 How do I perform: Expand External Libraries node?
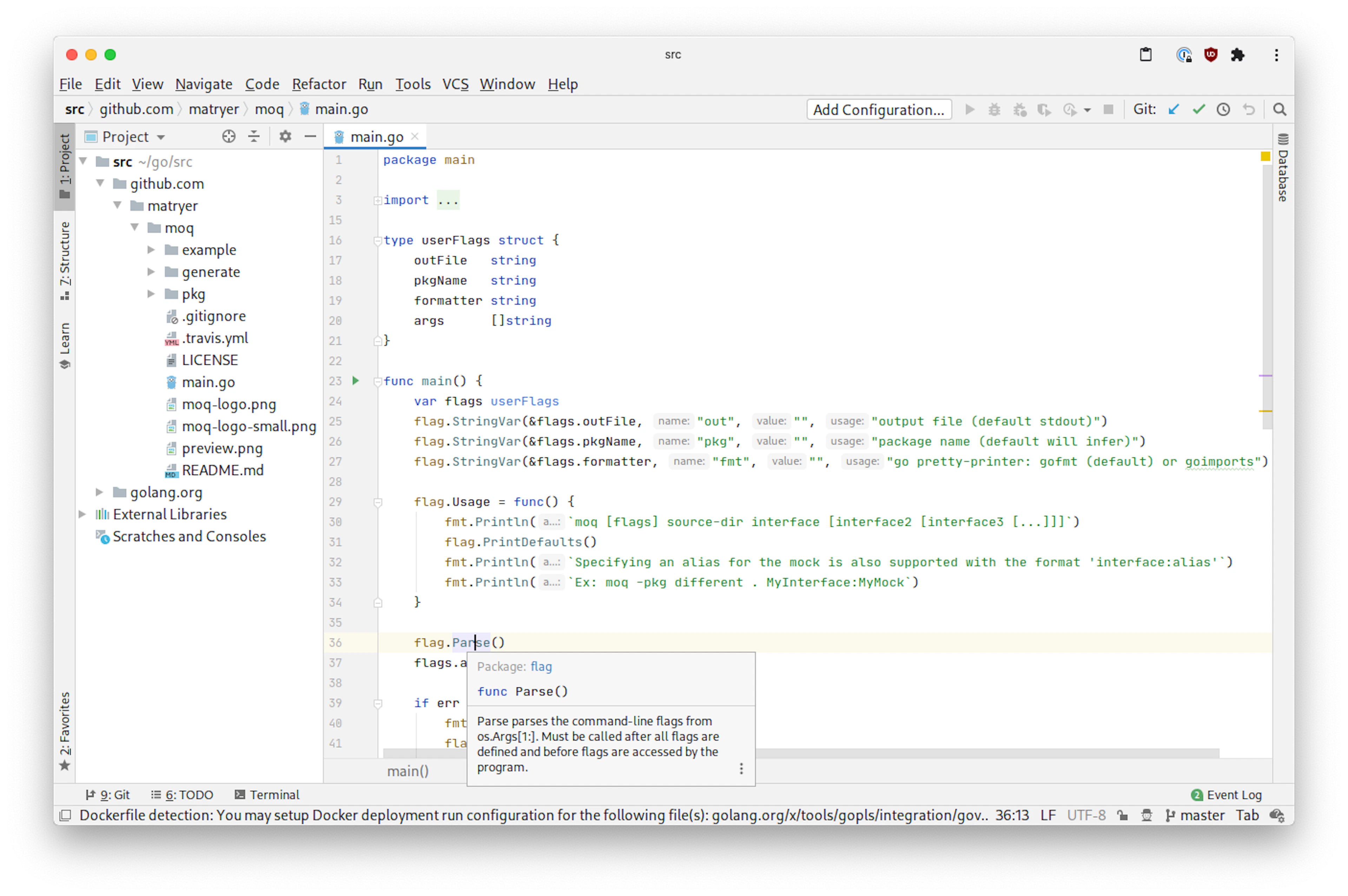[x=83, y=514]
